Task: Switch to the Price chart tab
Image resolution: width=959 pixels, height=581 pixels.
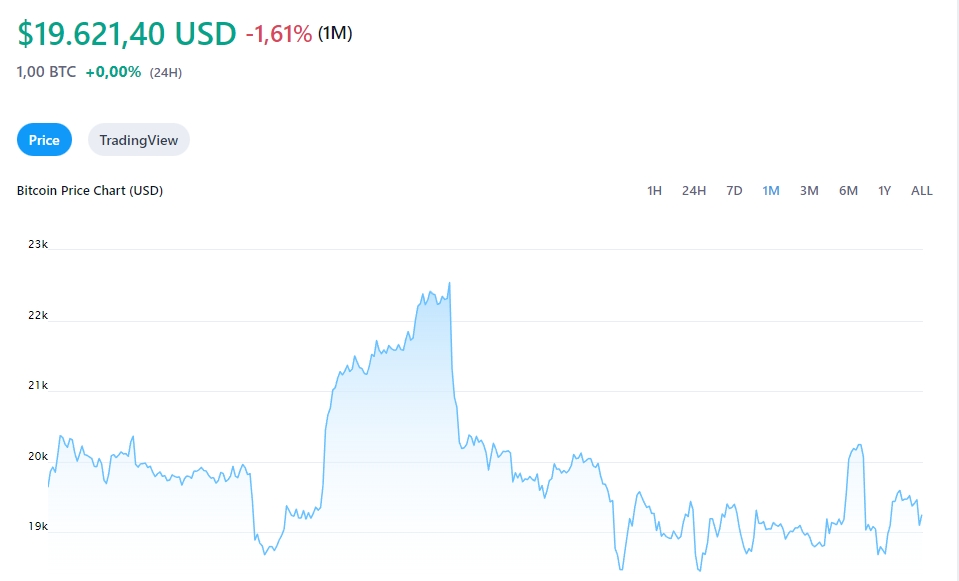Action: coord(44,140)
